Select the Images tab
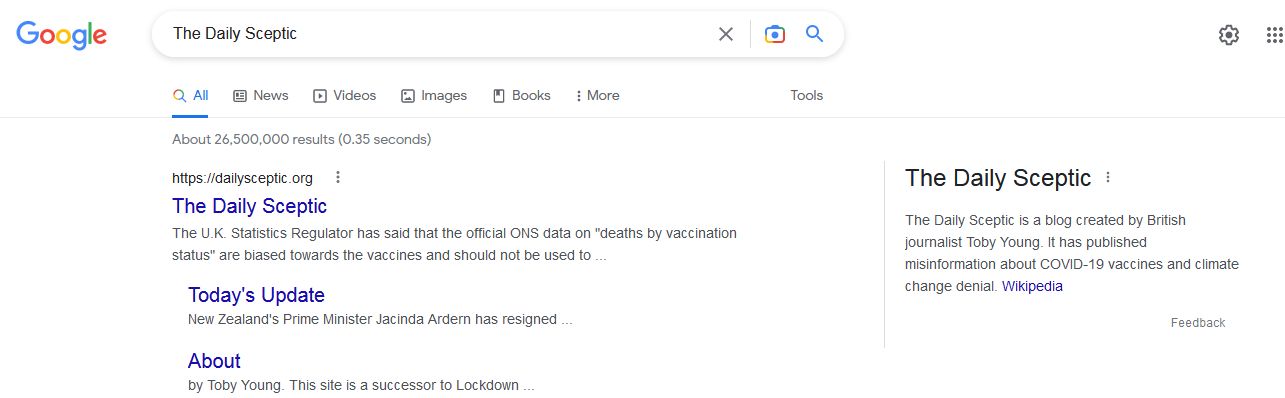Screen dimensions: 1285x398 tap(434, 96)
